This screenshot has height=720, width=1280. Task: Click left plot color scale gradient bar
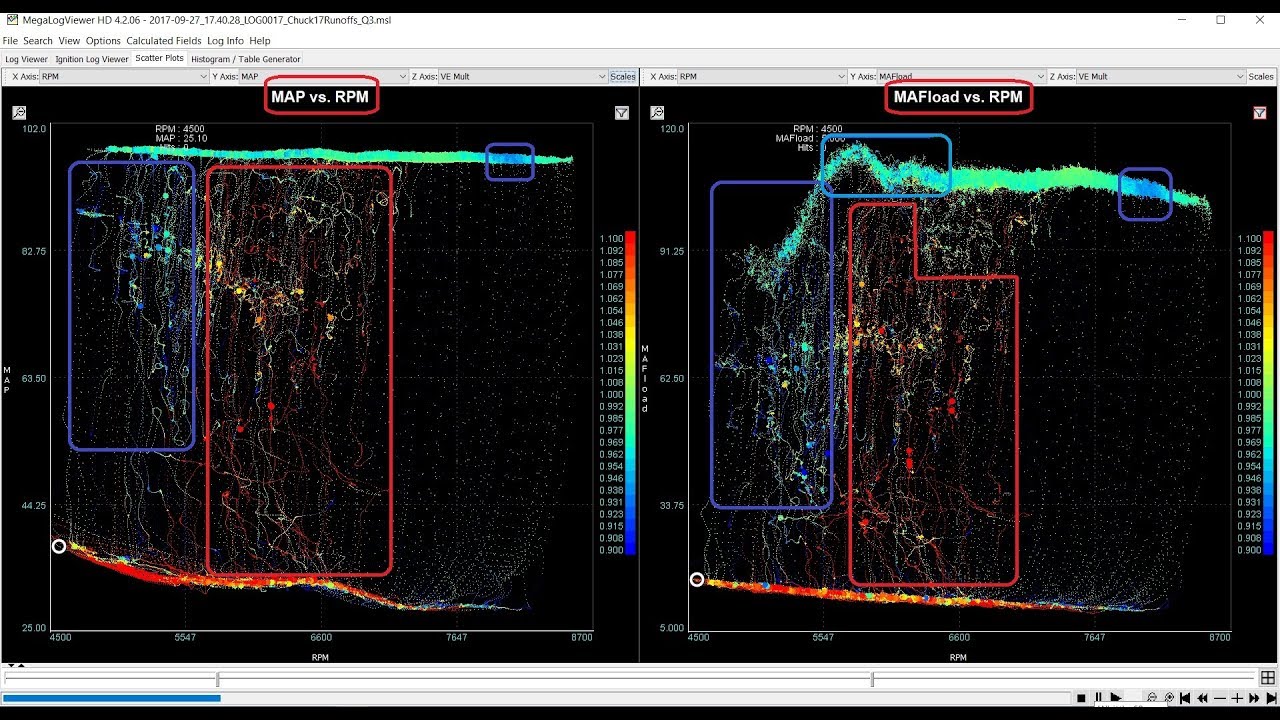point(628,392)
